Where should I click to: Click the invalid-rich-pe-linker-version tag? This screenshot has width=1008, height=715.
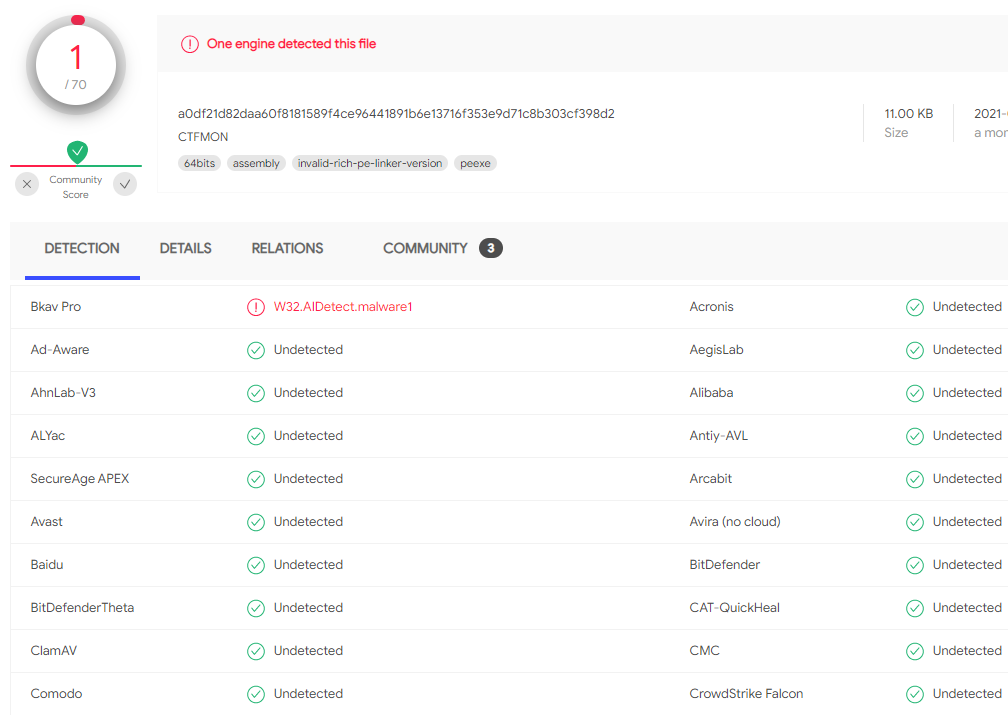[x=370, y=163]
